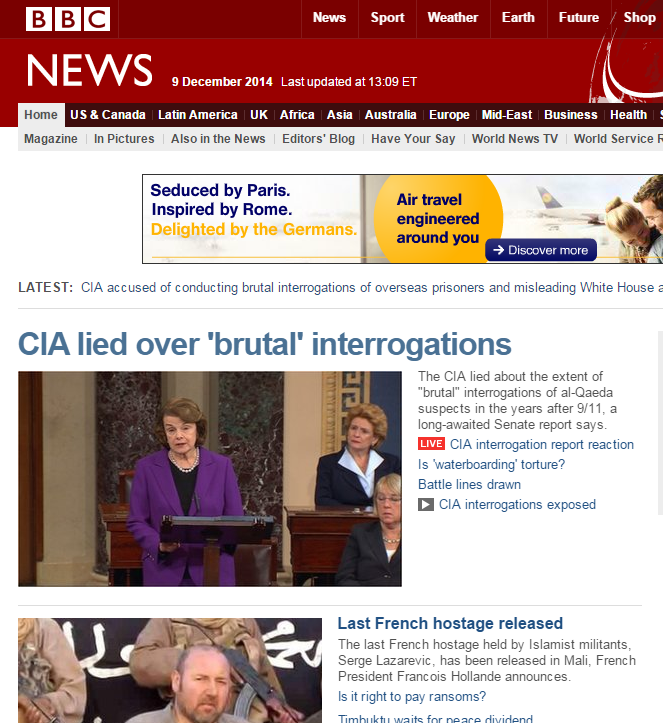The height and width of the screenshot is (723, 663).
Task: Visit the Editors' Blog link
Action: point(319,139)
